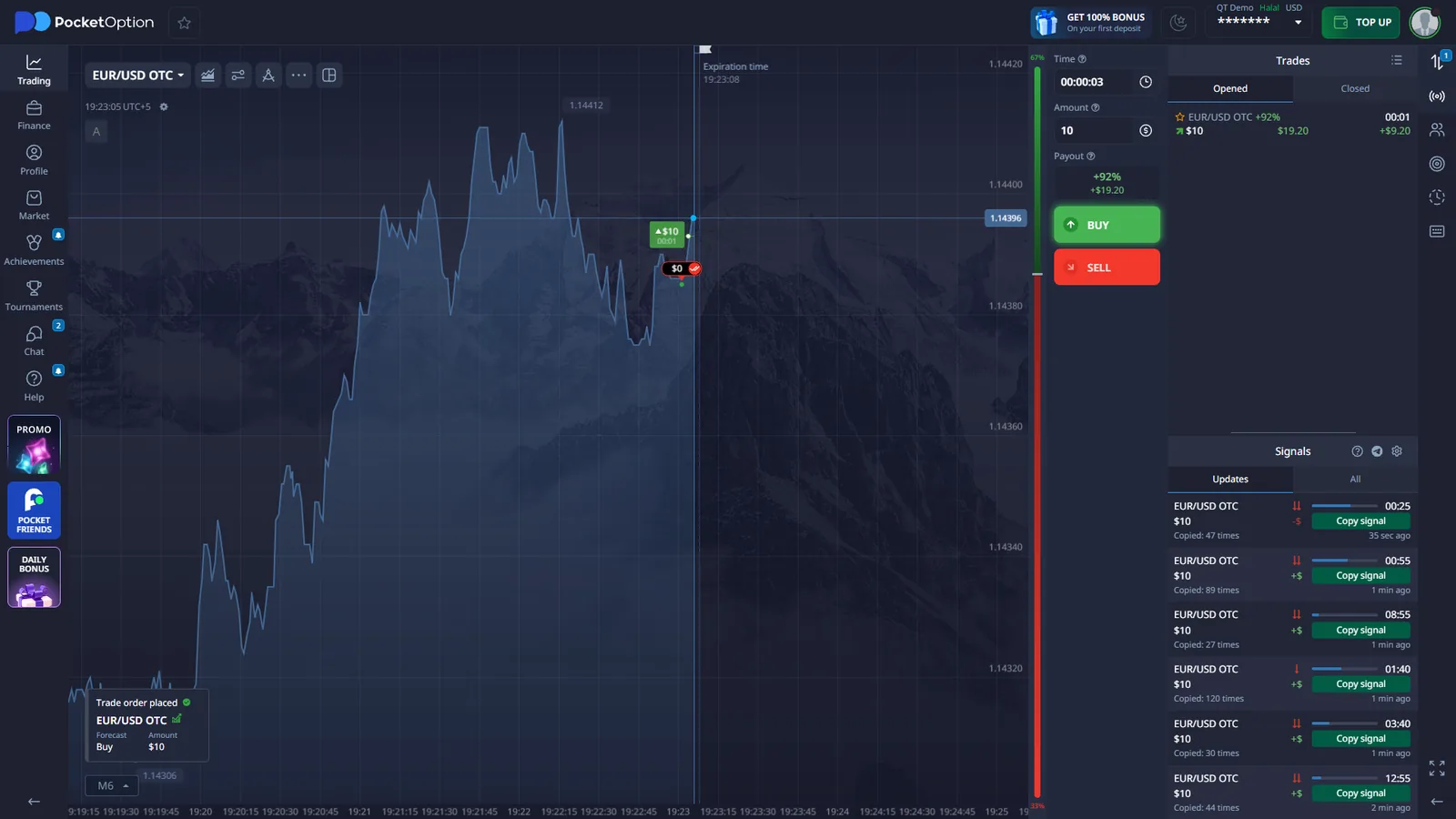Viewport: 1456px width, 819px height.
Task: Switch to the All signals tab
Action: (1355, 480)
